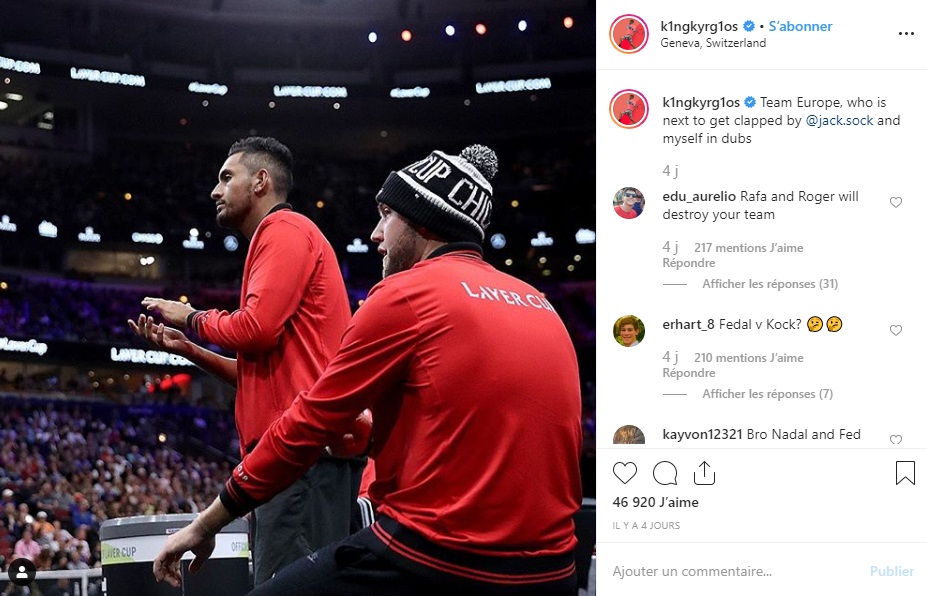
Task: Expand the 31 replies under edu_aurelio
Action: tap(770, 284)
